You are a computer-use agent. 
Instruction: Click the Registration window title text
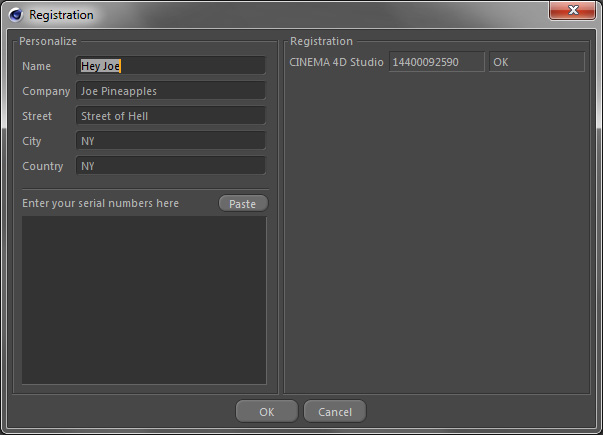62,15
